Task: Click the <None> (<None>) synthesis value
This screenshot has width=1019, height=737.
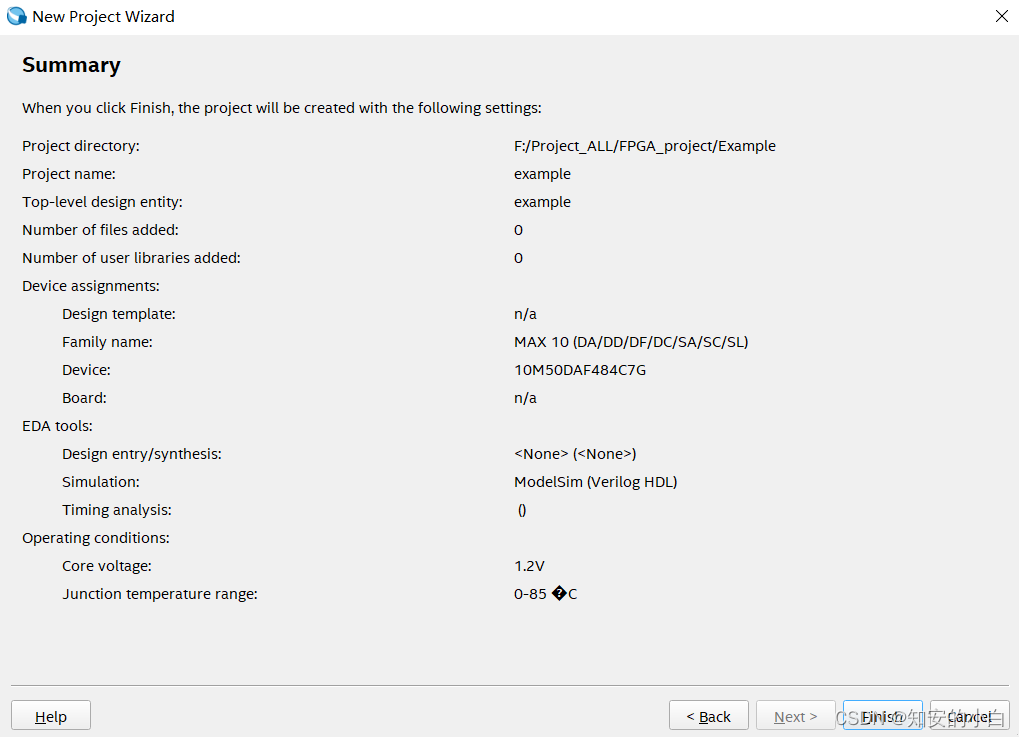Action: pyautogui.click(x=575, y=454)
